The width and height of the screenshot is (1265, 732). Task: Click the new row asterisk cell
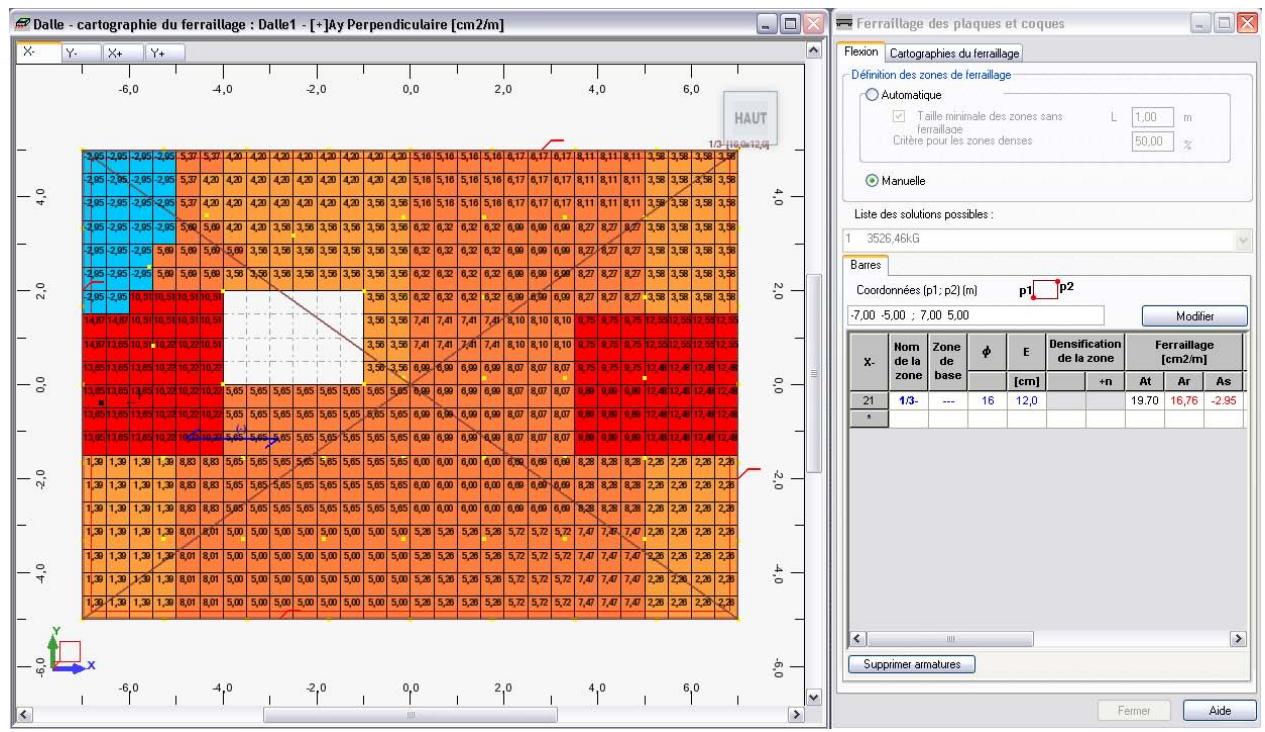[869, 418]
